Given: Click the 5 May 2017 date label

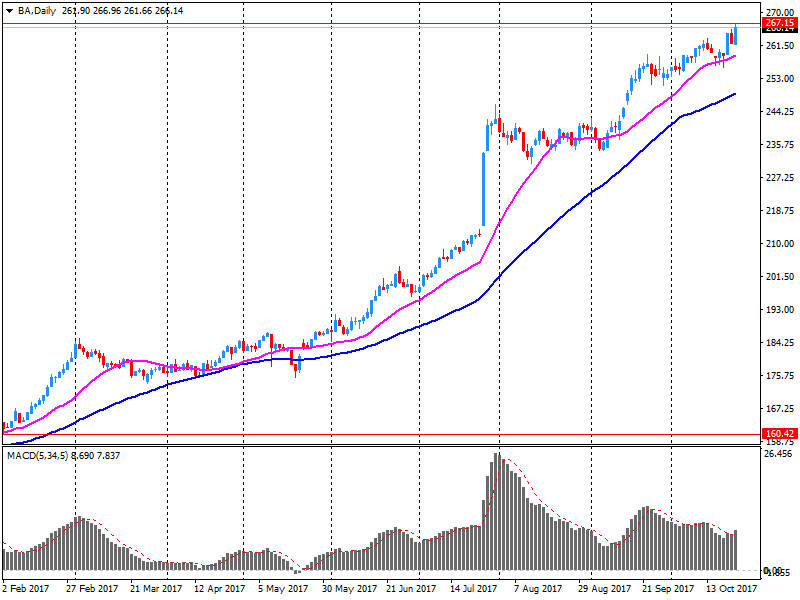Looking at the screenshot, I should pos(283,588).
